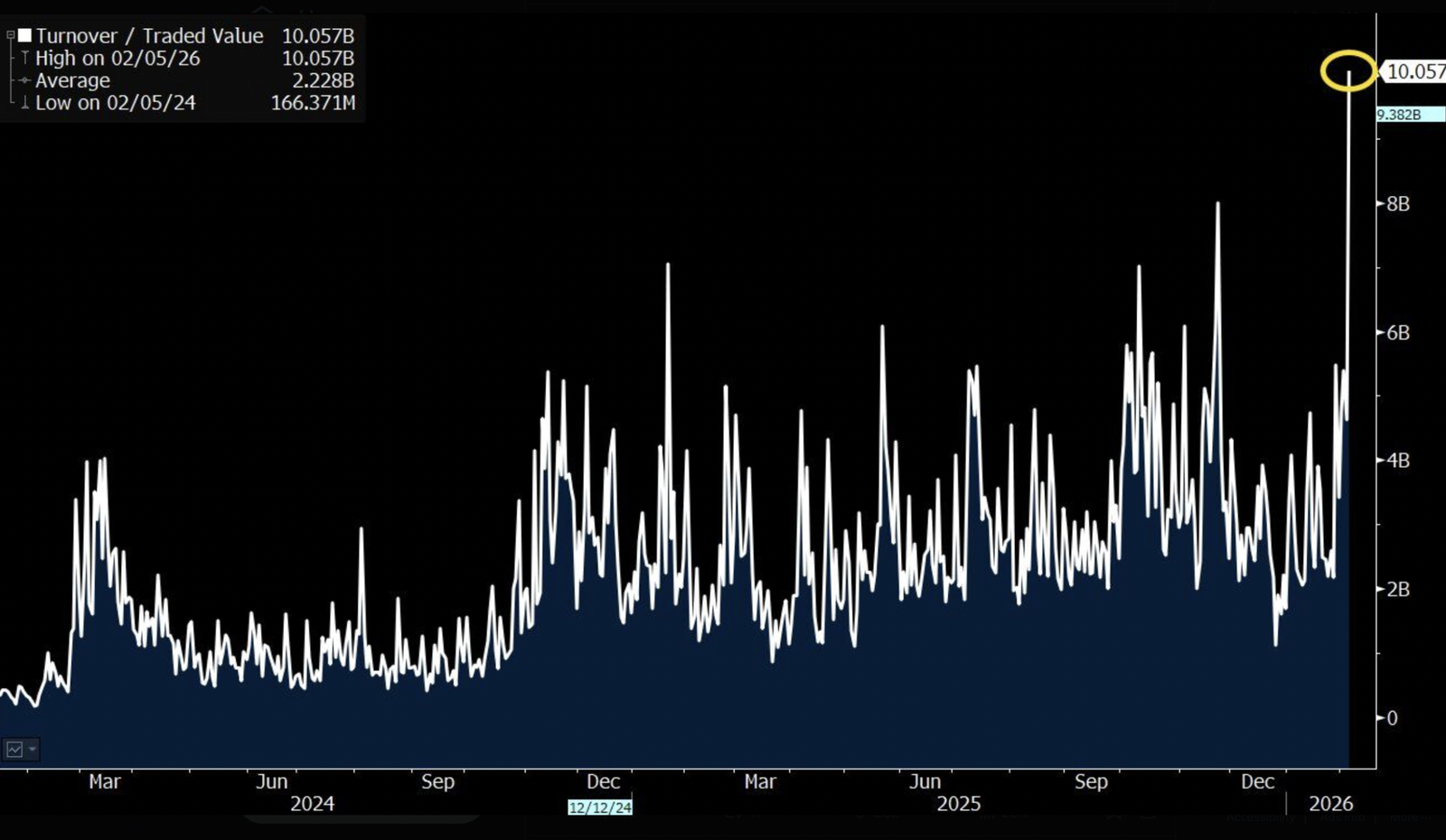Click the 12/12/24 date marker on the axis
This screenshot has width=1446, height=840.
(600, 807)
